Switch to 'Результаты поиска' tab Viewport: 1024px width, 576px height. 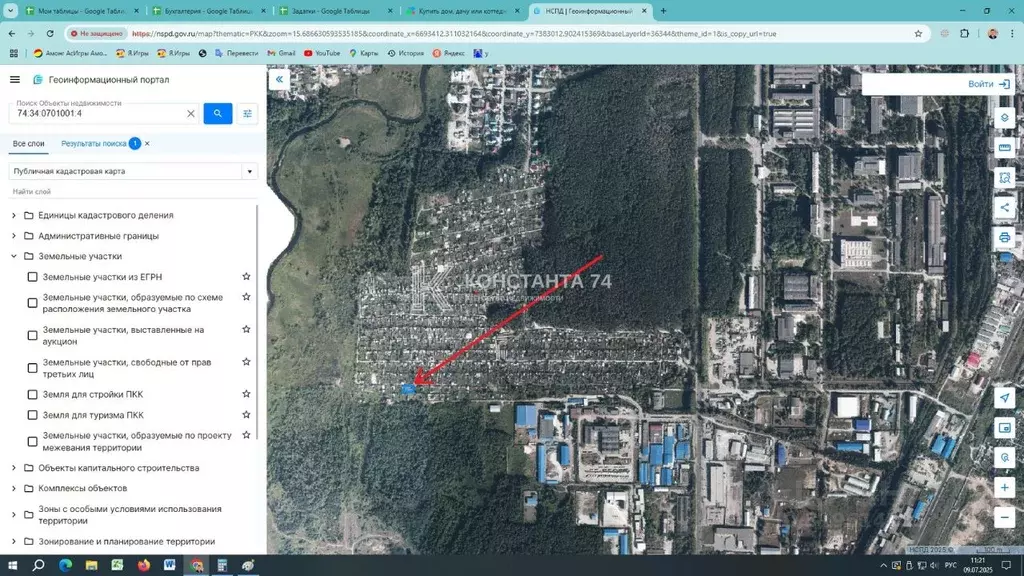coord(94,144)
